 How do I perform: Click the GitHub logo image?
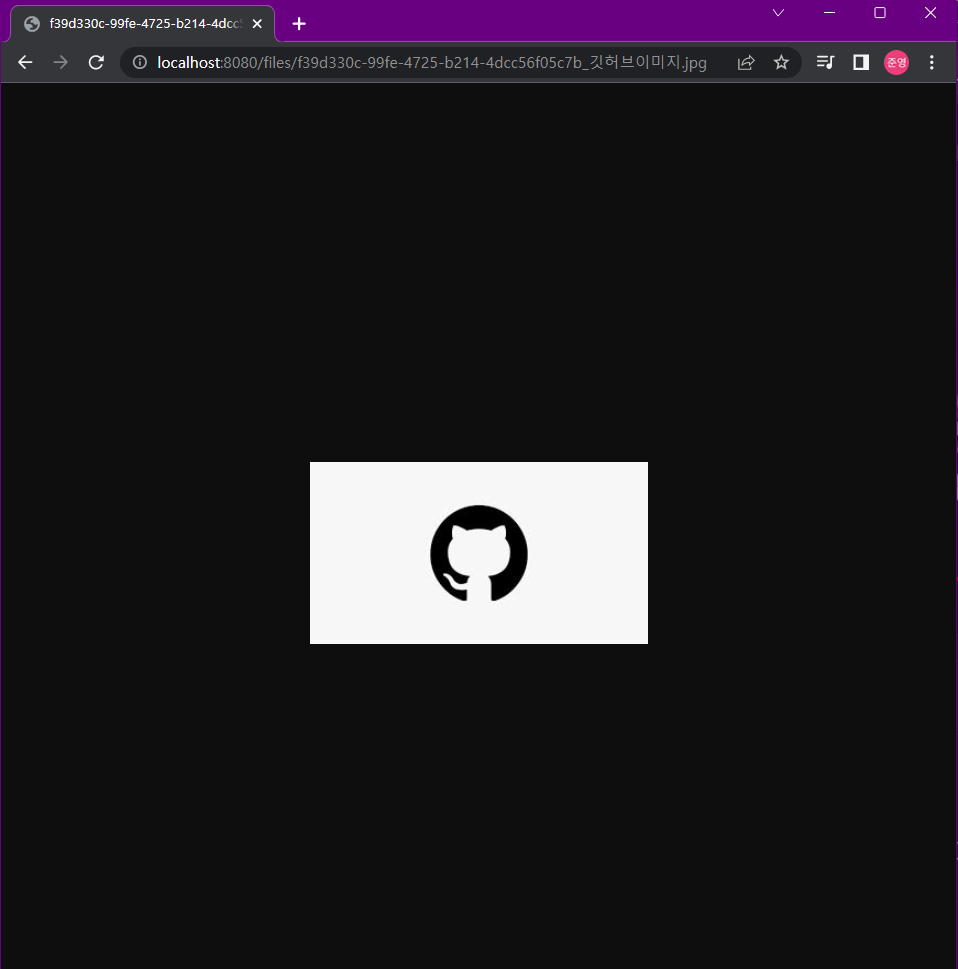[x=479, y=553]
